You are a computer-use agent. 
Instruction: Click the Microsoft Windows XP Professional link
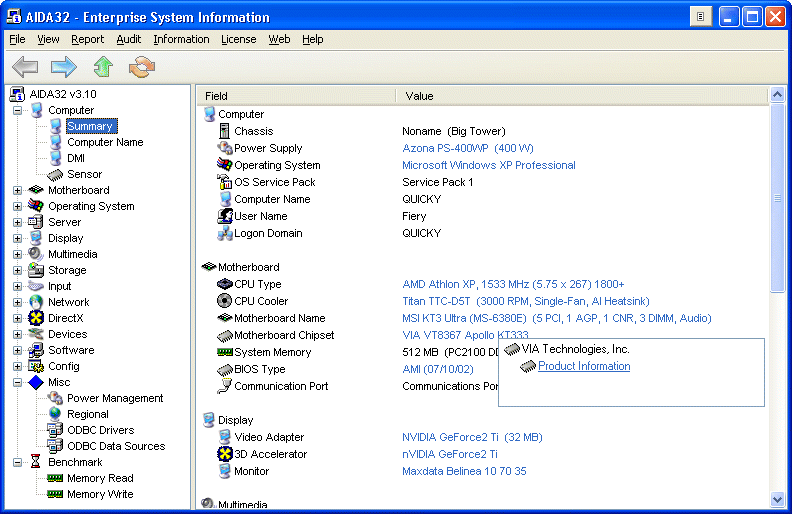[x=488, y=165]
